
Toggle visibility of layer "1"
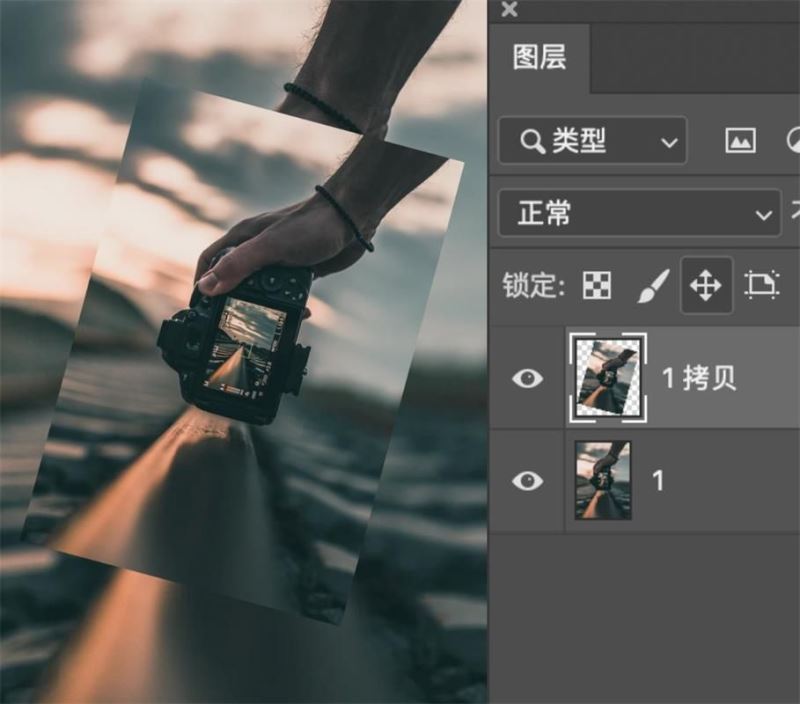(527, 481)
